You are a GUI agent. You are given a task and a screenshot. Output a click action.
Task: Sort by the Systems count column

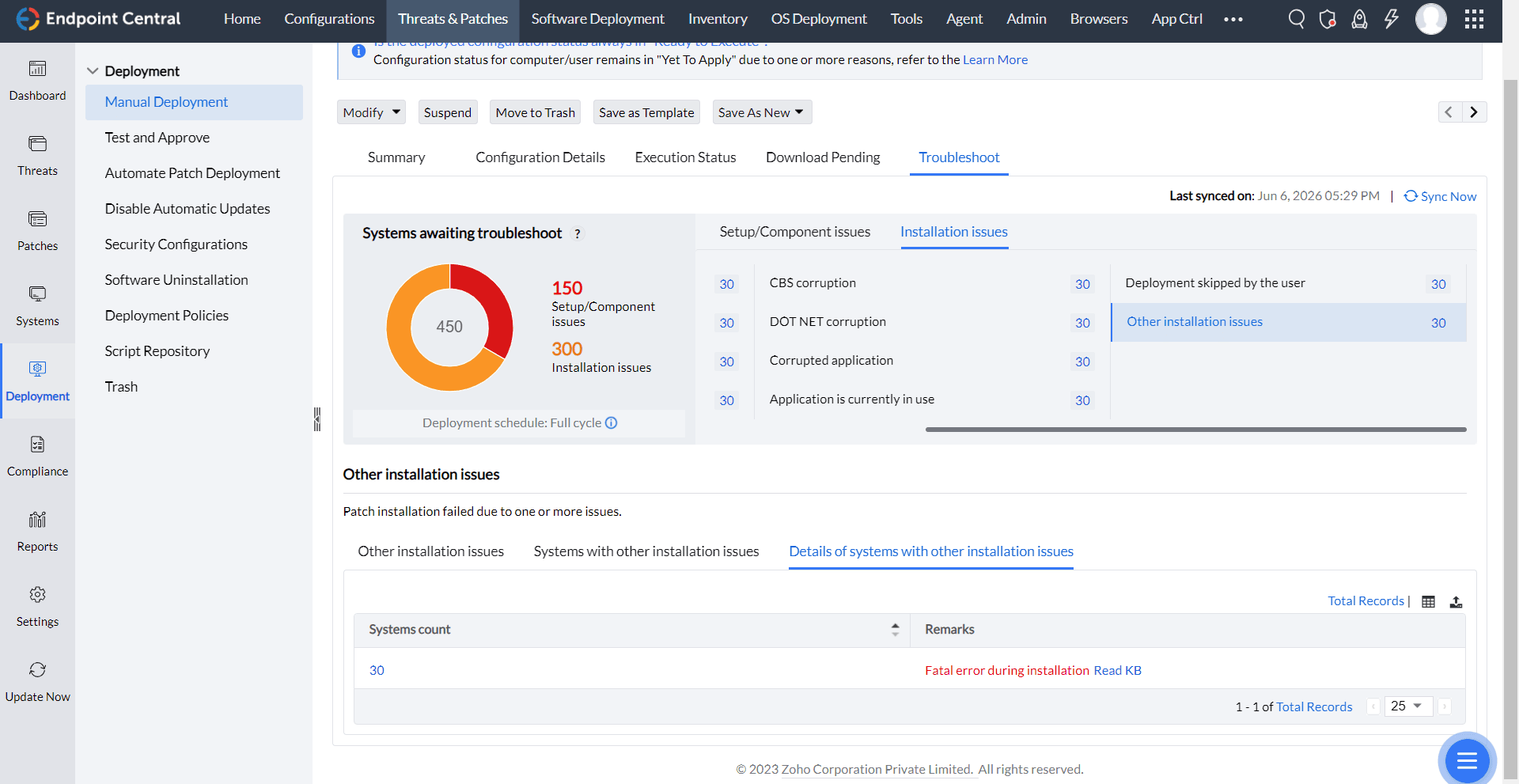(895, 630)
